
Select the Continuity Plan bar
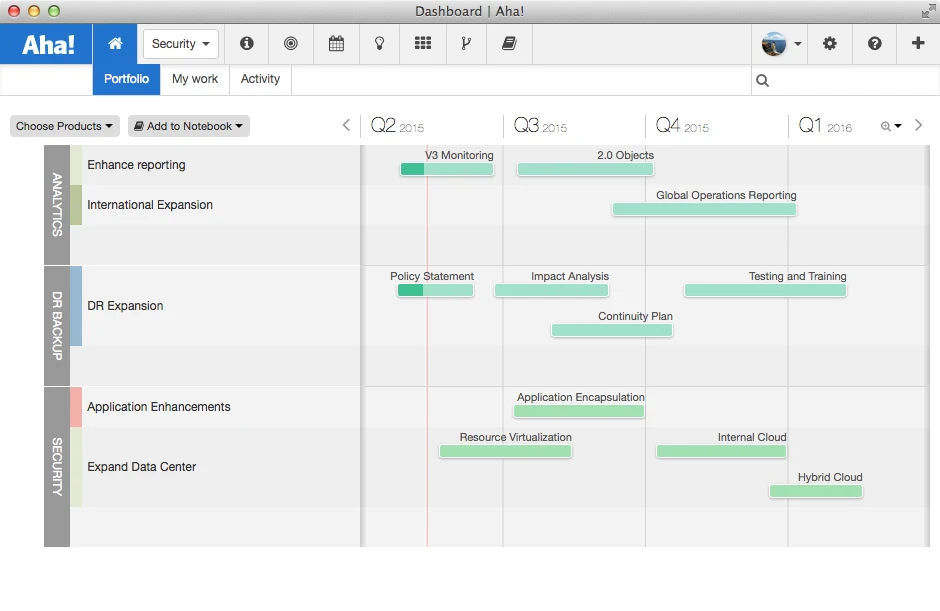pyautogui.click(x=612, y=330)
